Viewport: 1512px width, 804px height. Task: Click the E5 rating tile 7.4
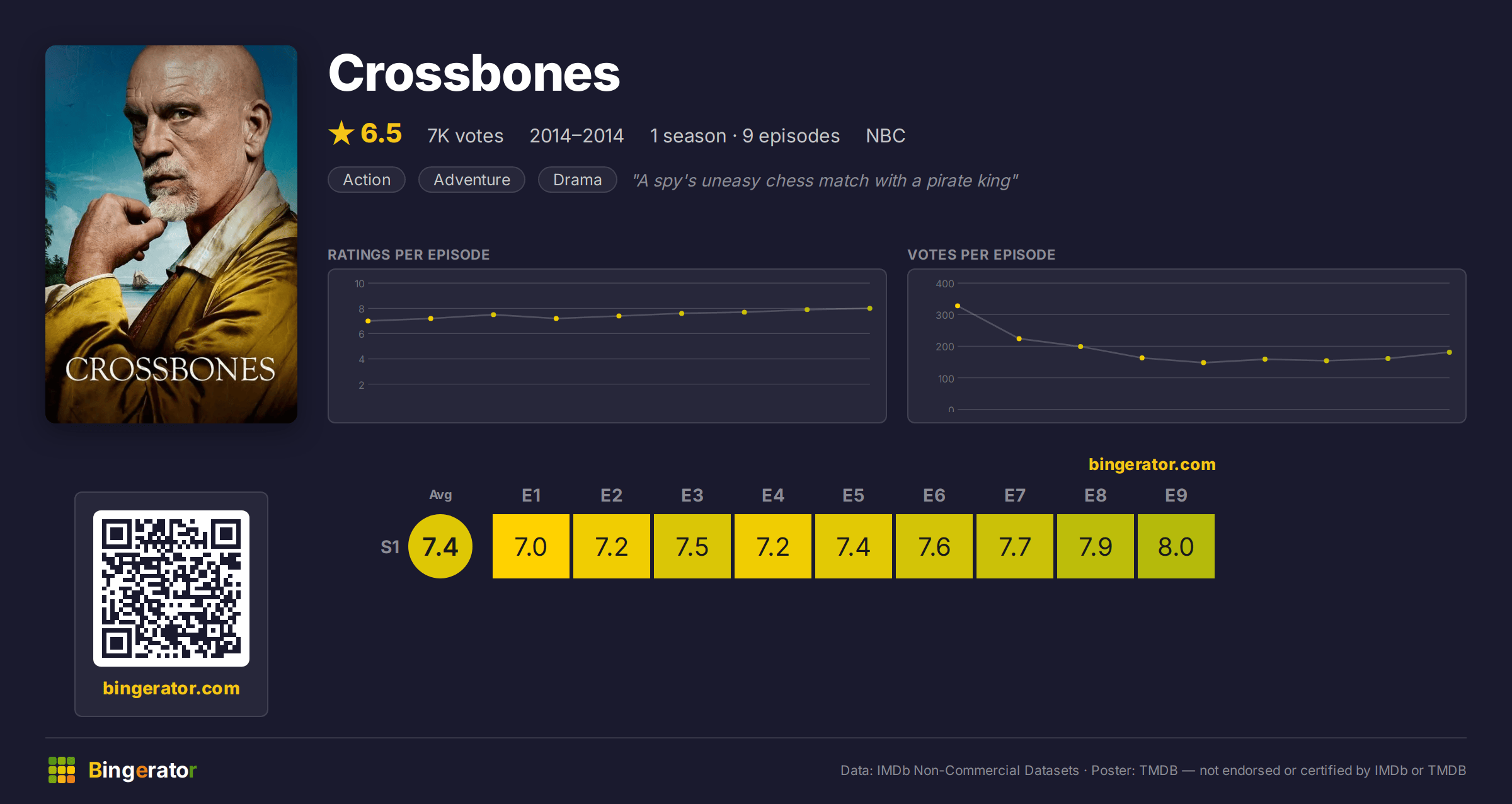(x=854, y=546)
